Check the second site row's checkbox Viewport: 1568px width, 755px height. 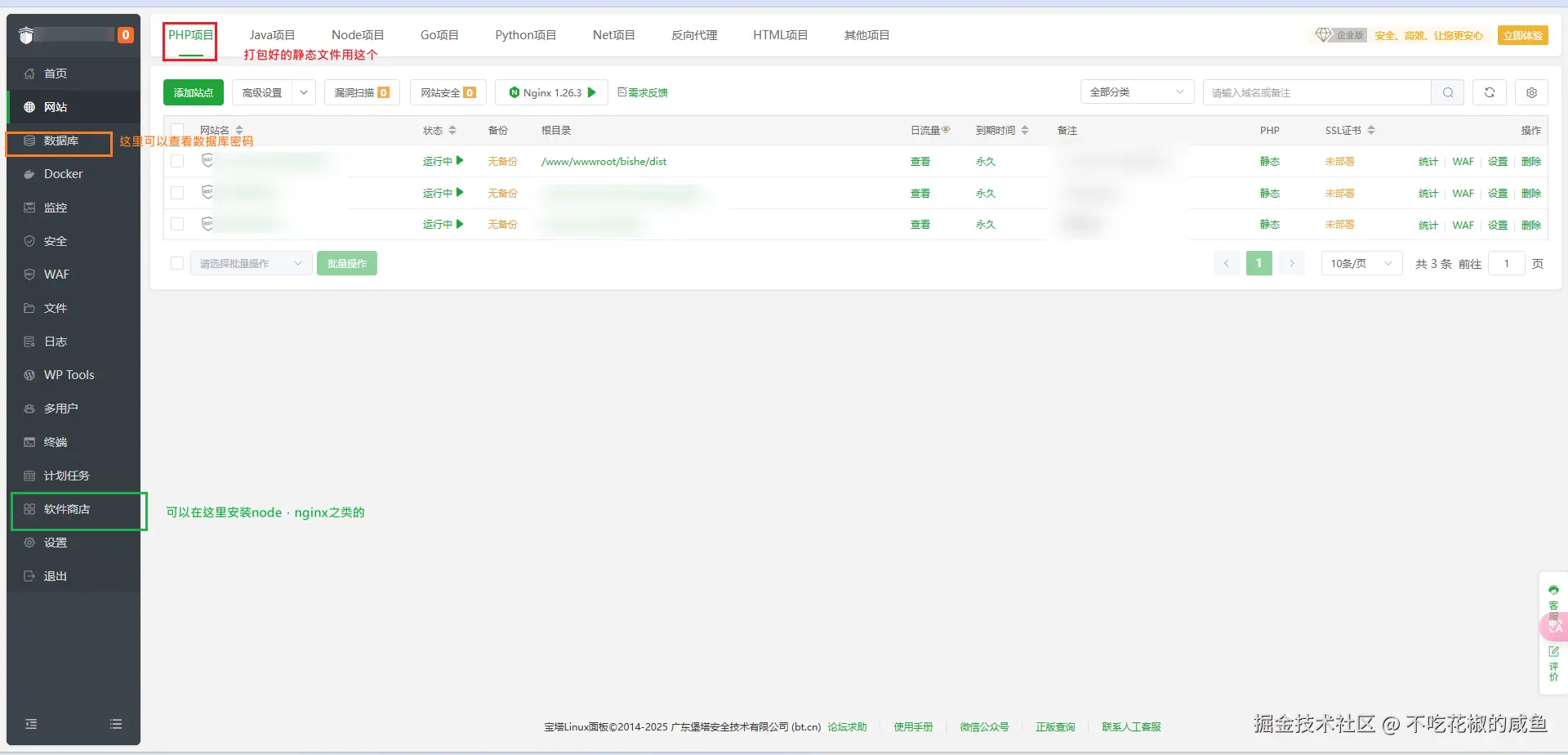point(177,193)
